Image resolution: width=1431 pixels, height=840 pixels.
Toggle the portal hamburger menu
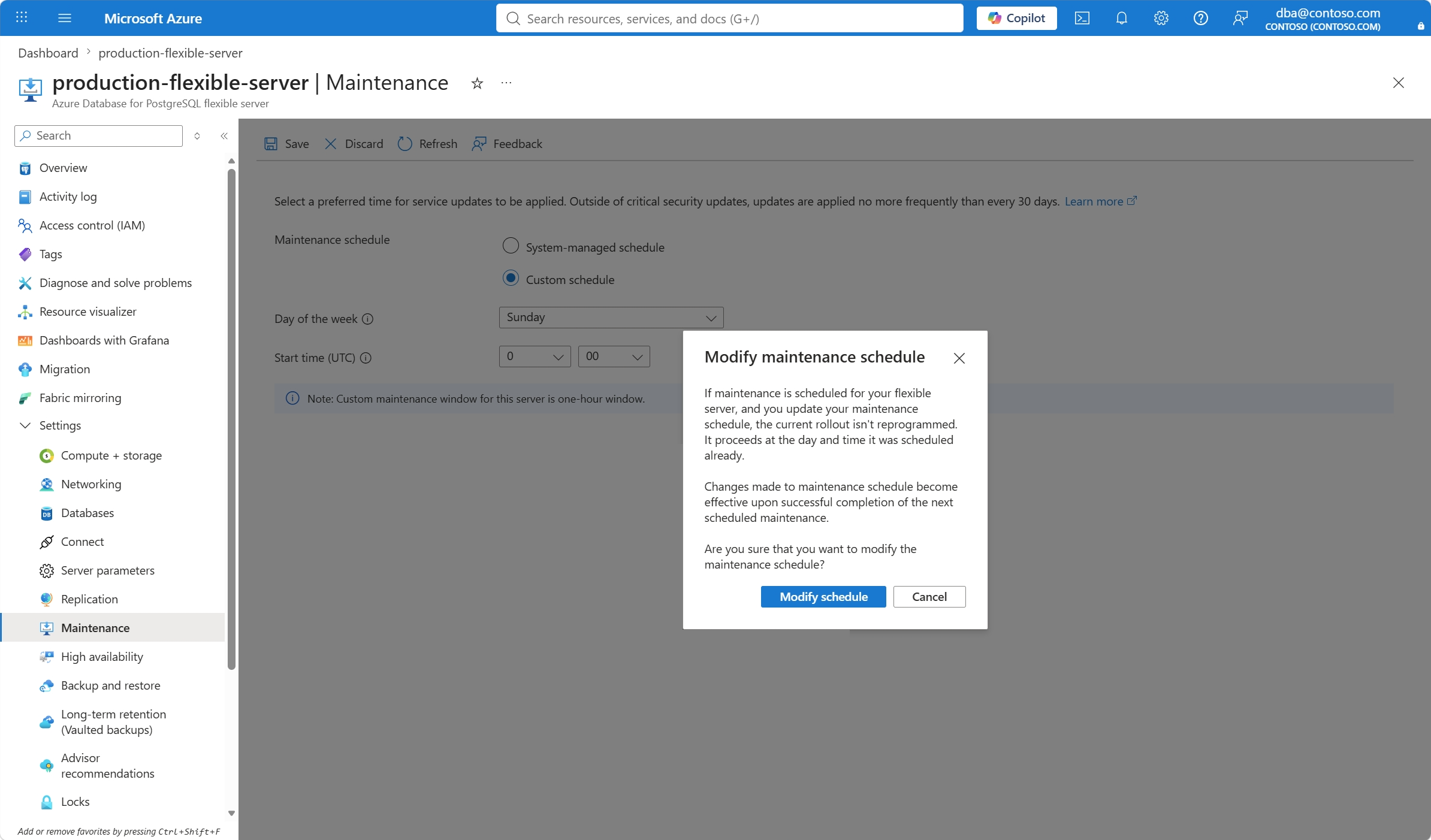pos(65,18)
